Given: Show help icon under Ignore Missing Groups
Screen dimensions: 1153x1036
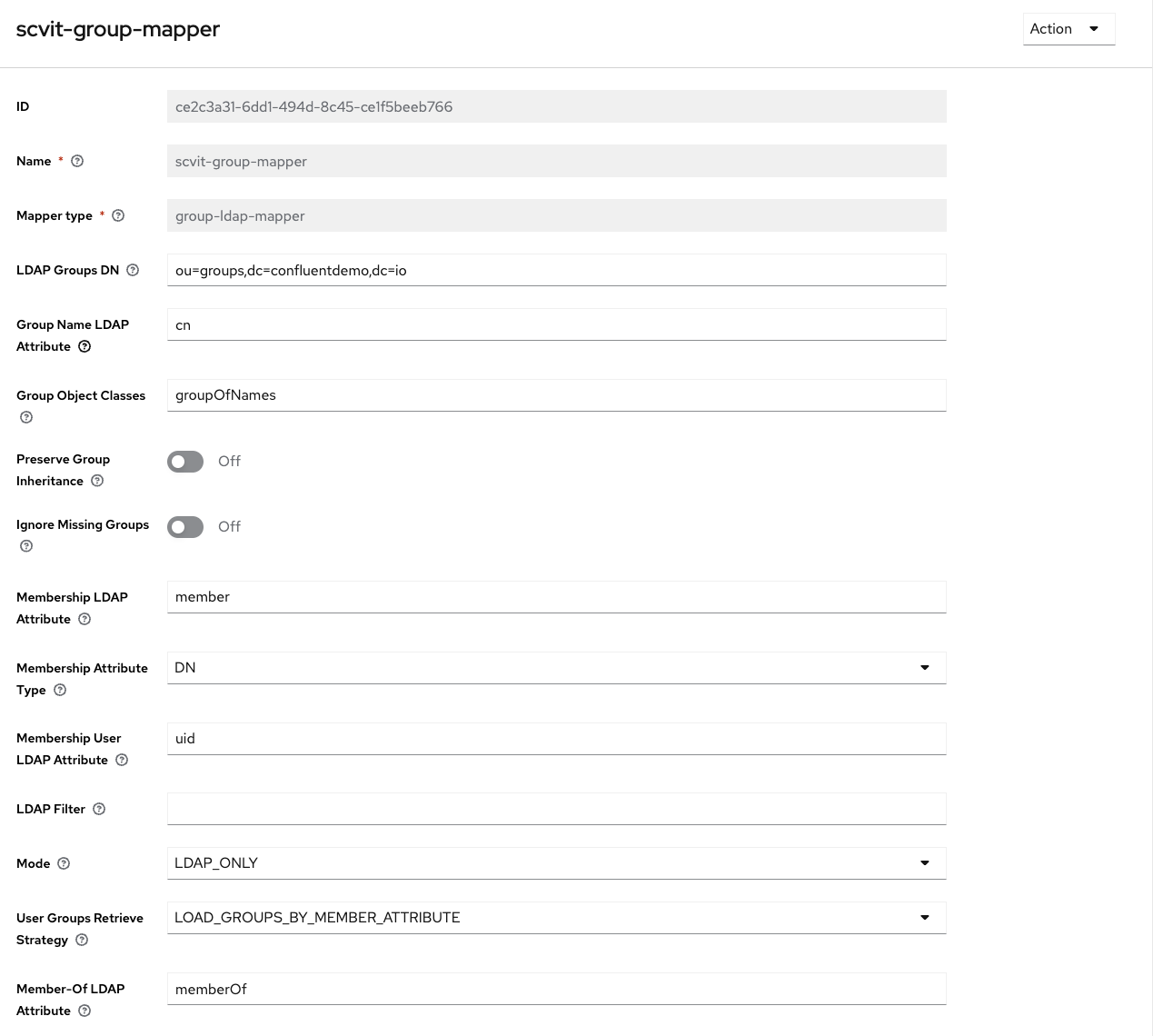Looking at the screenshot, I should point(26,546).
